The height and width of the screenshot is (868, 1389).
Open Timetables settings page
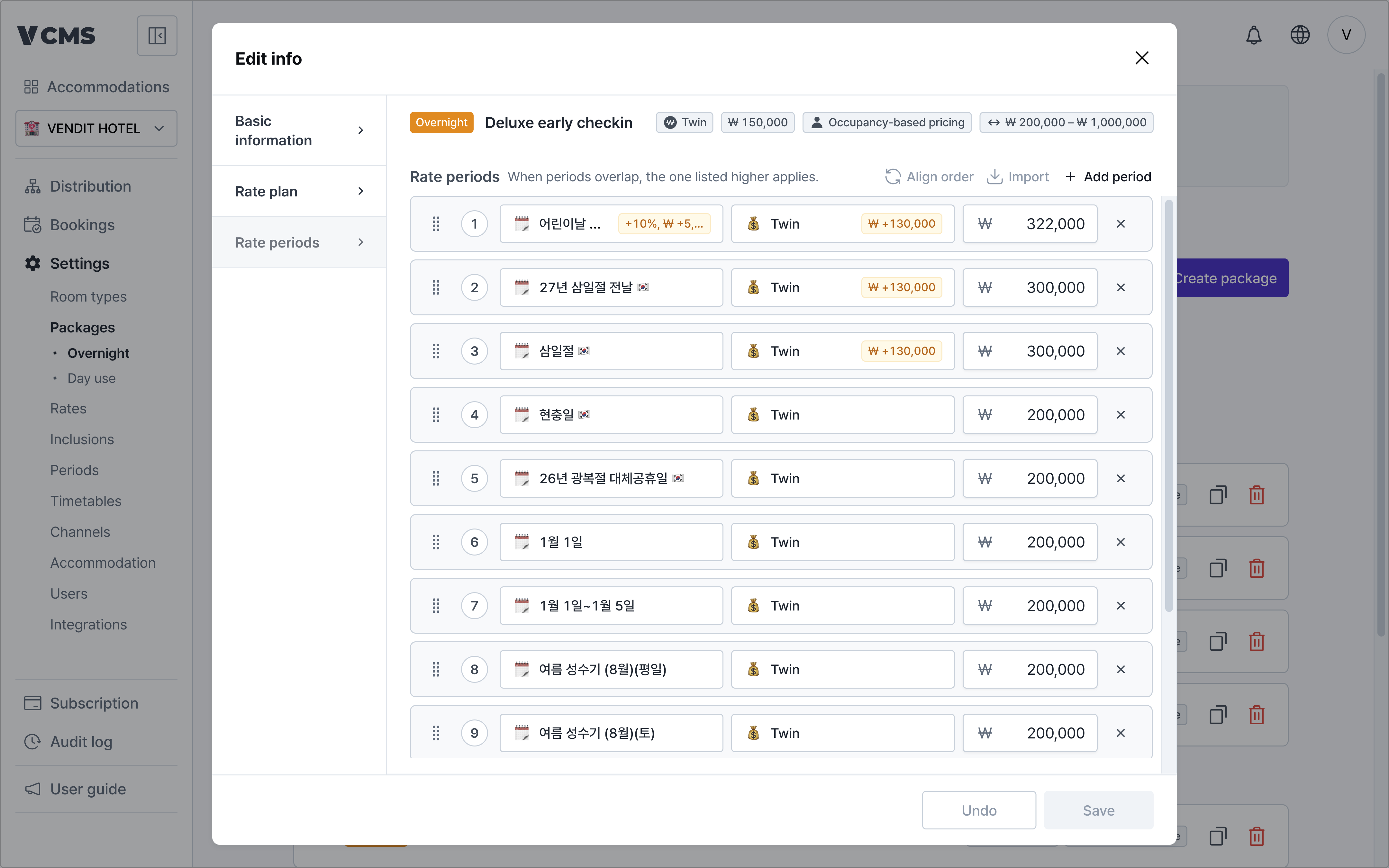pyautogui.click(x=86, y=501)
